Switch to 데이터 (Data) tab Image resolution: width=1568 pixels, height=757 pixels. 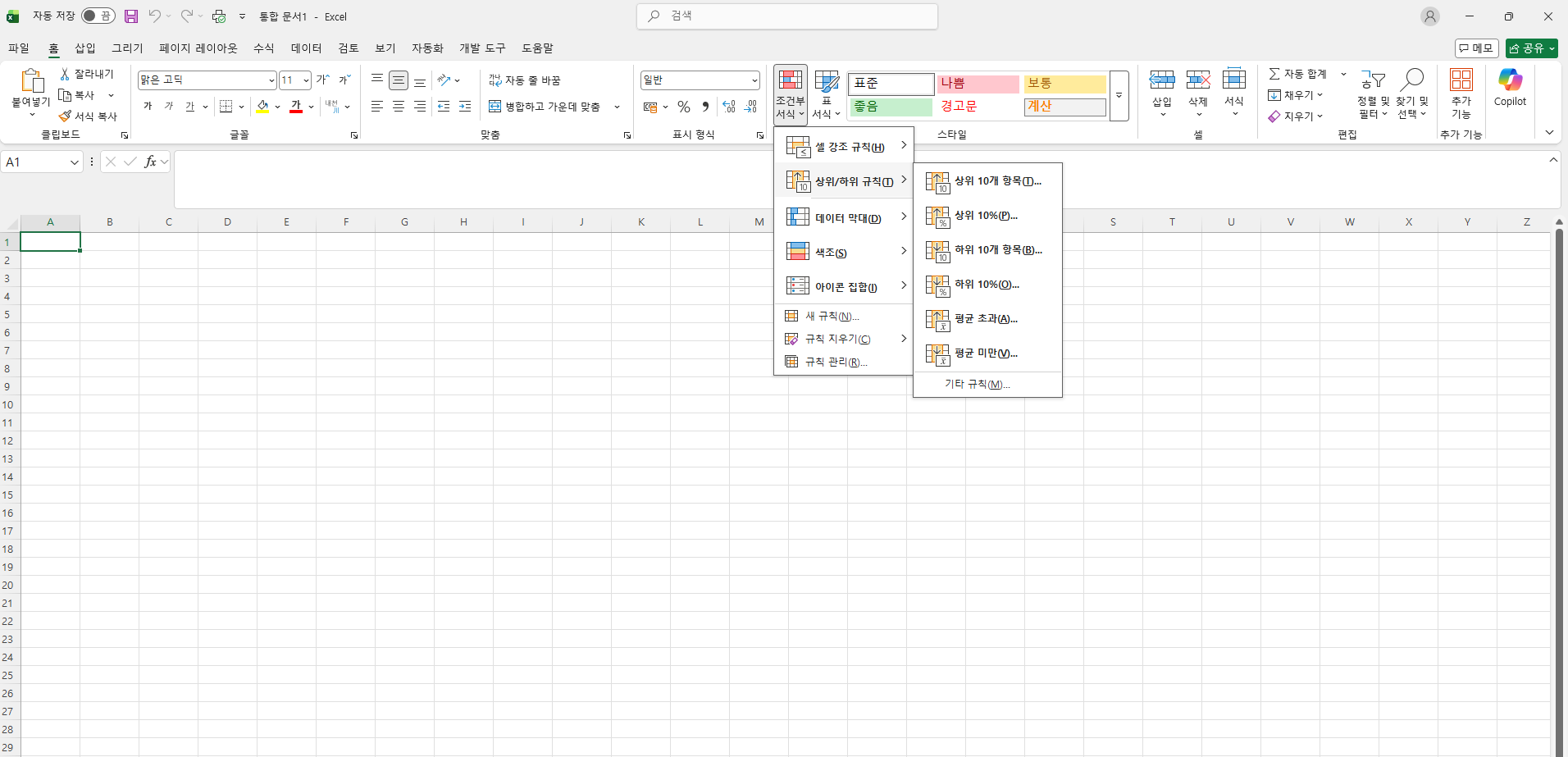[x=306, y=48]
